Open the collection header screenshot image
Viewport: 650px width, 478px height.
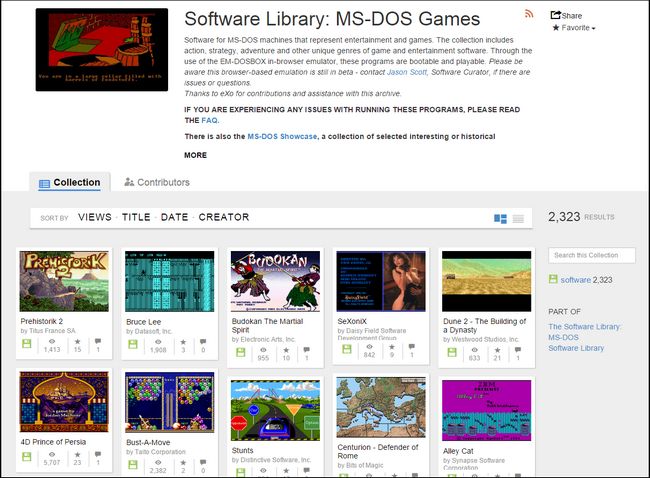(x=102, y=50)
